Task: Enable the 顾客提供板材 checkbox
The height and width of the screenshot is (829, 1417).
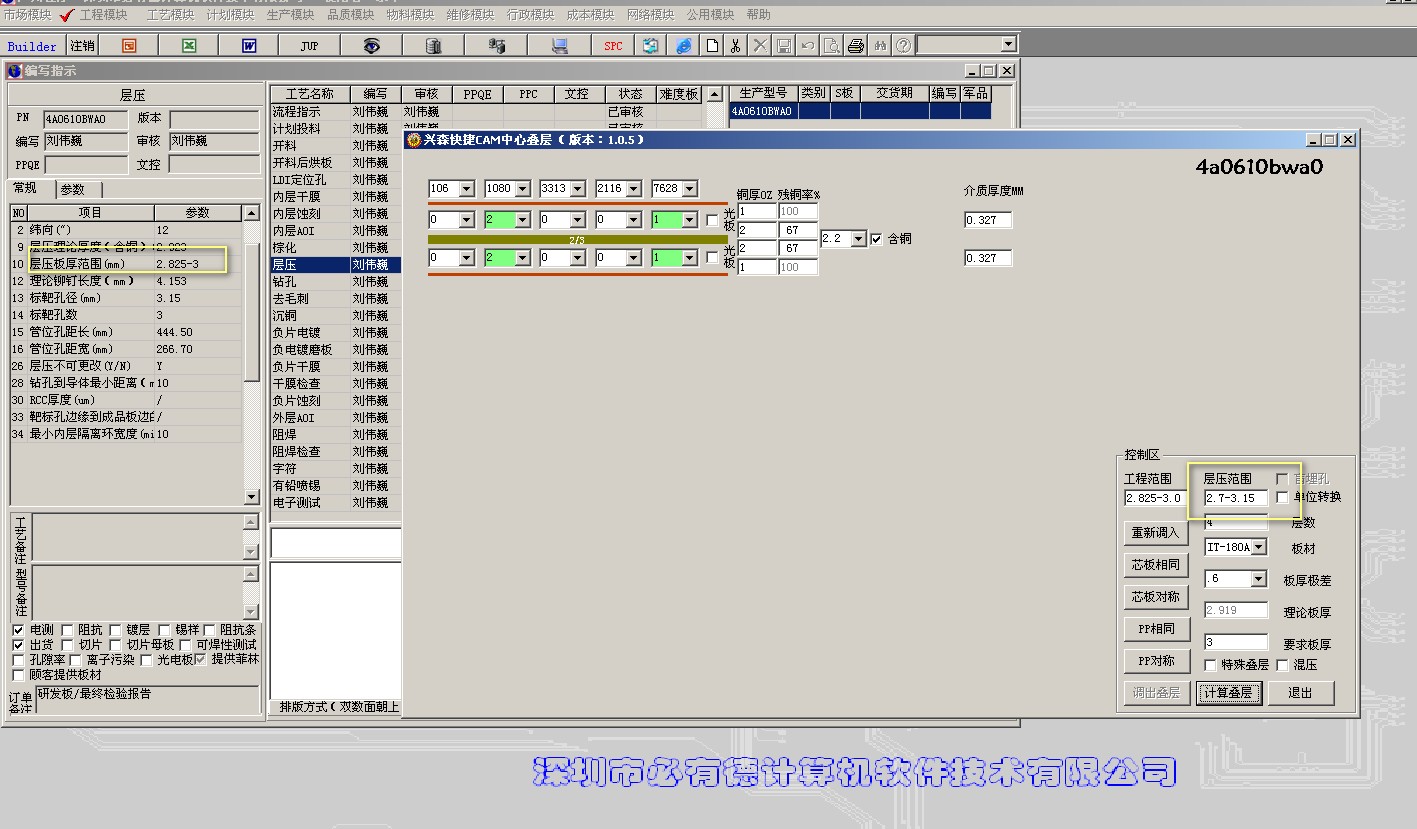Action: (18, 675)
